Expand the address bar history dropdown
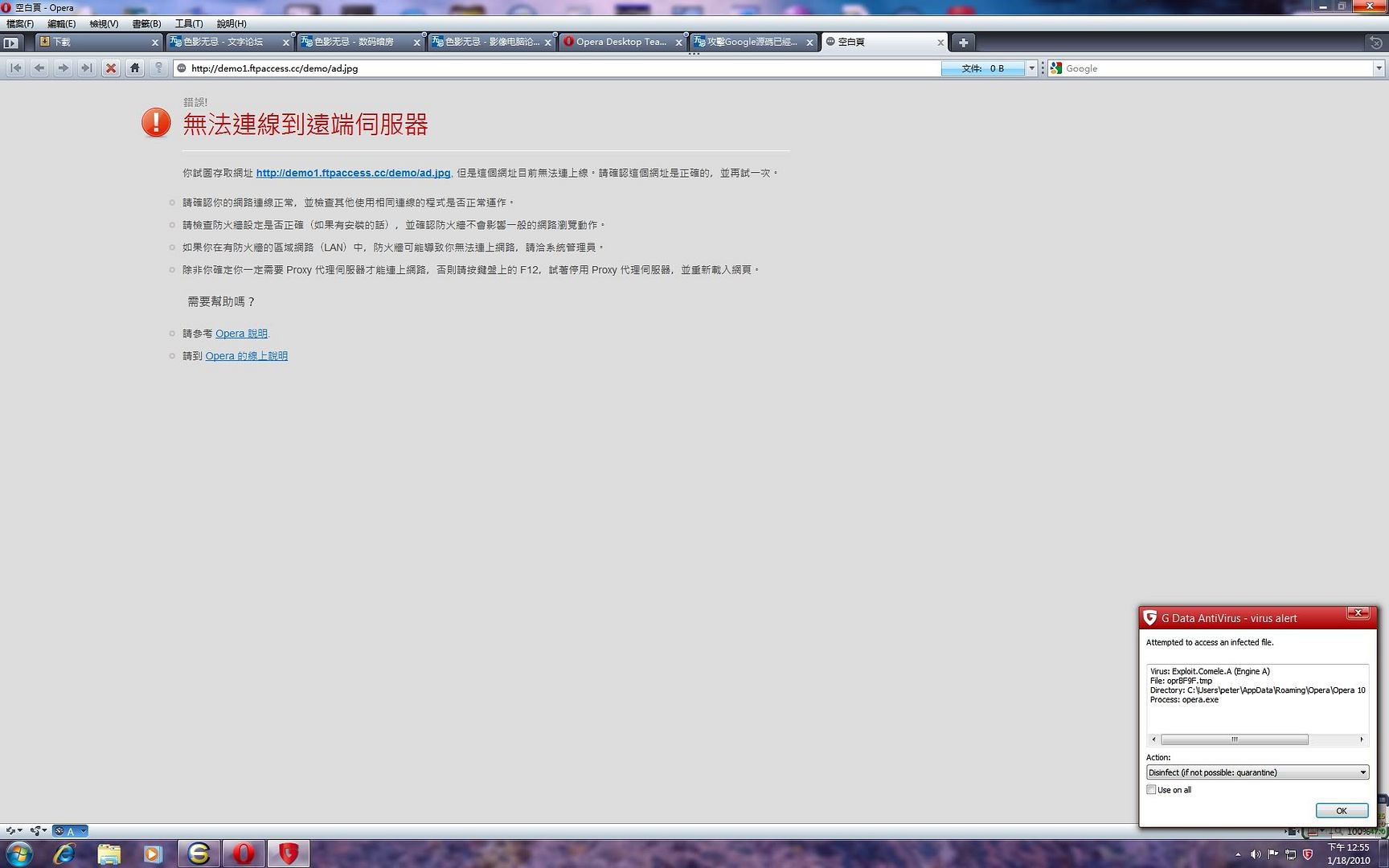Image resolution: width=1389 pixels, height=868 pixels. 1032,68
